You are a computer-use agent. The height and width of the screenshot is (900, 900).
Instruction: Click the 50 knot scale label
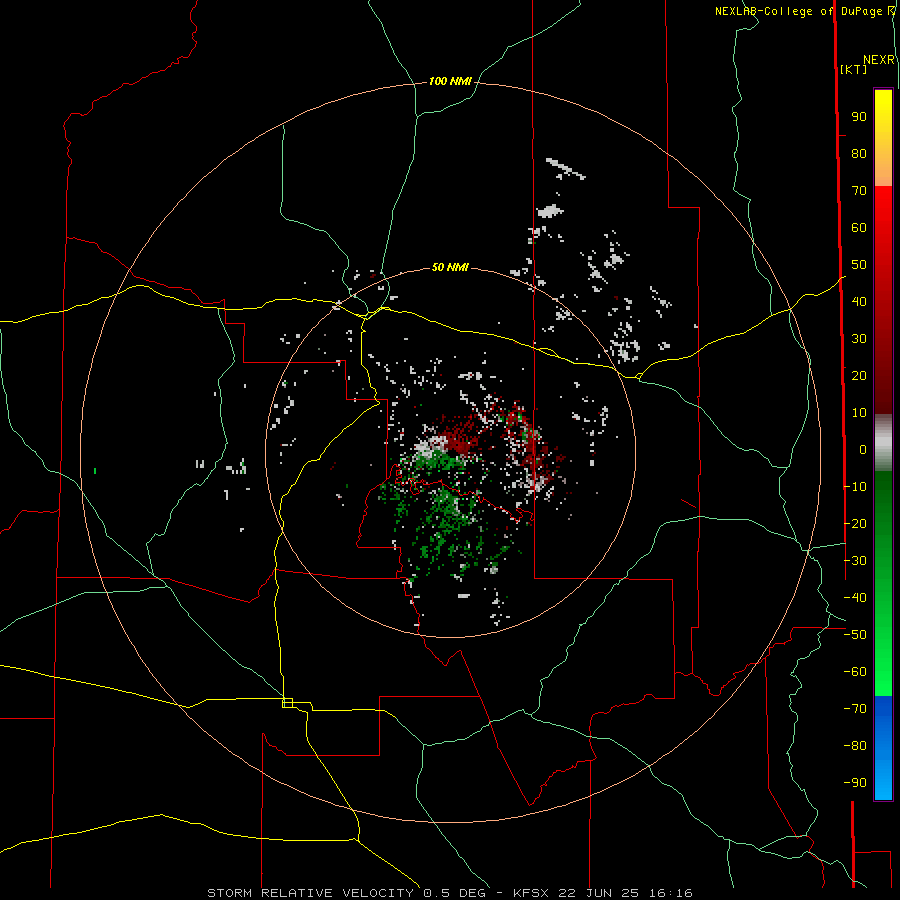pyautogui.click(x=859, y=265)
